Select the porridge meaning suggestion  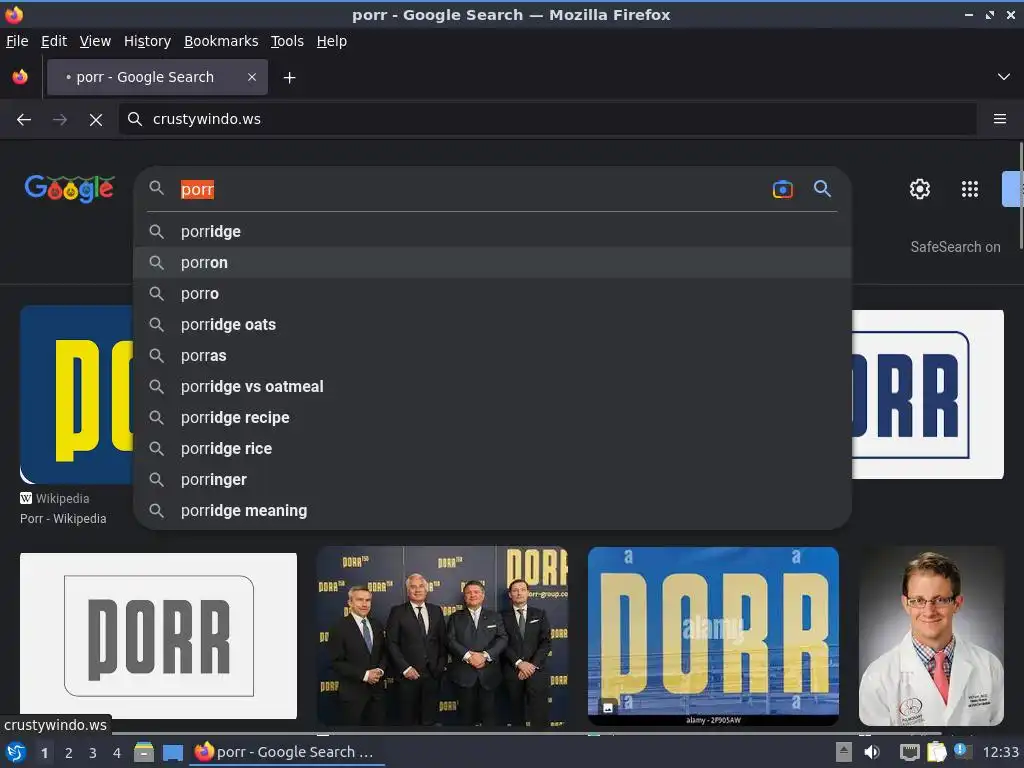tap(492, 511)
